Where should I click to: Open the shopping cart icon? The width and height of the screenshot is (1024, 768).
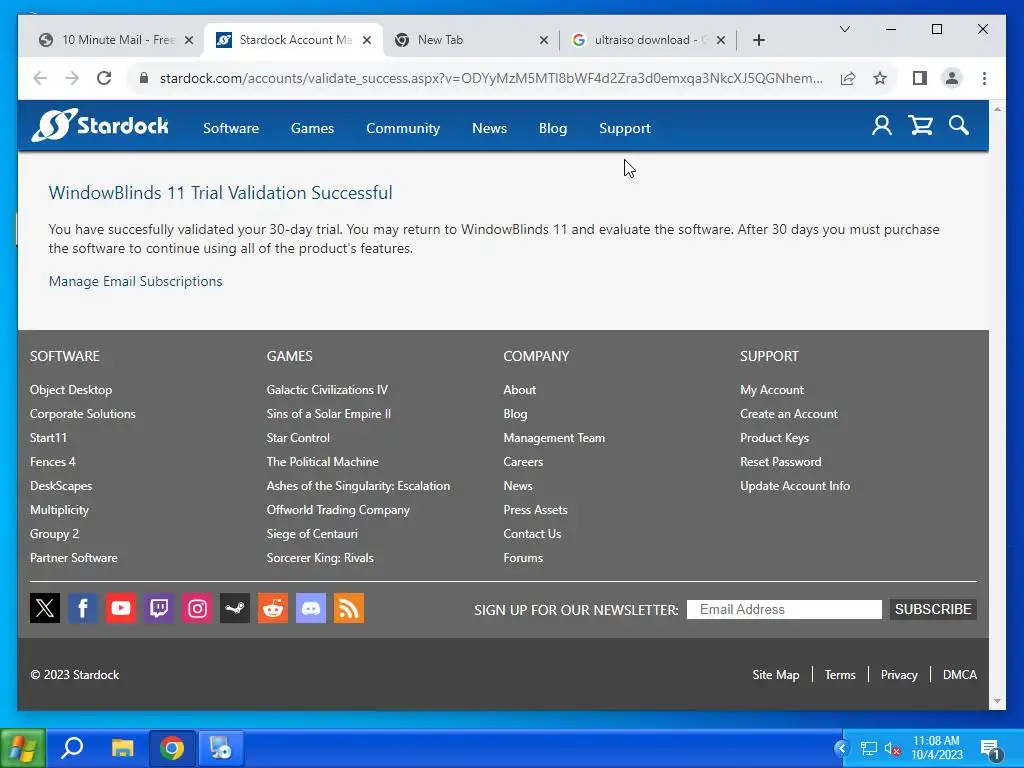pos(920,125)
